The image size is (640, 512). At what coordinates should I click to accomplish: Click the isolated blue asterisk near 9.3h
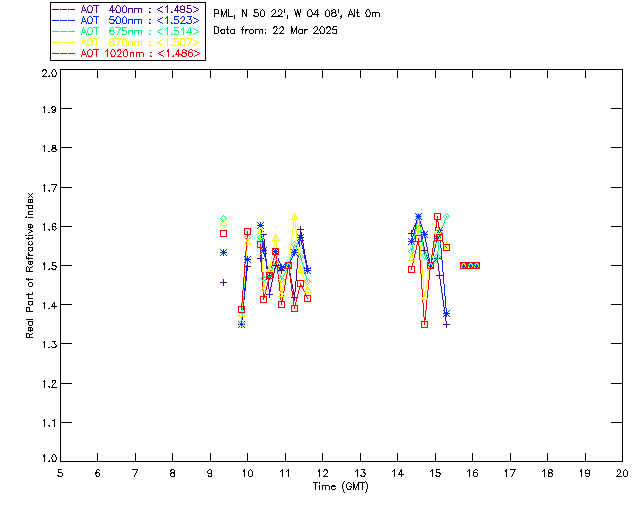coord(223,253)
